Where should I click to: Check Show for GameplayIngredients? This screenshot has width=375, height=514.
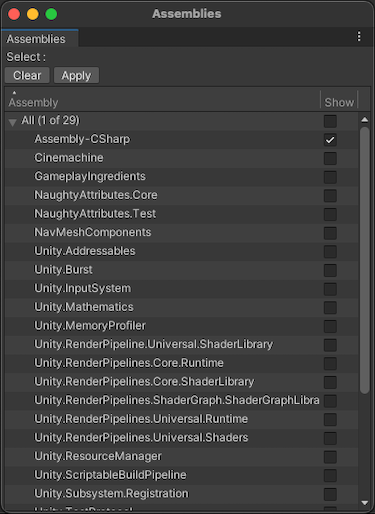[x=330, y=177]
